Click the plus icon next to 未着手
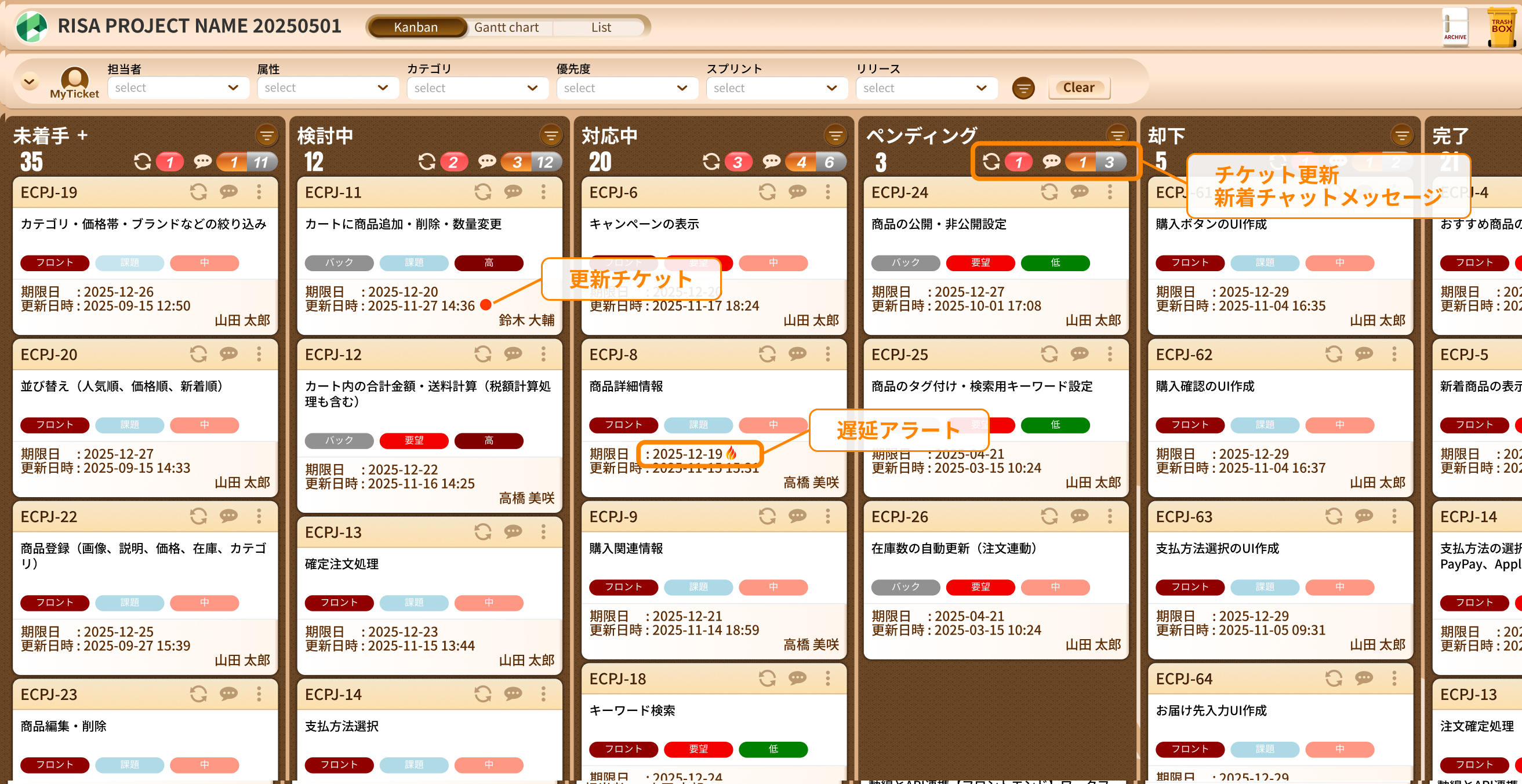This screenshot has height=784, width=1522. click(83, 135)
